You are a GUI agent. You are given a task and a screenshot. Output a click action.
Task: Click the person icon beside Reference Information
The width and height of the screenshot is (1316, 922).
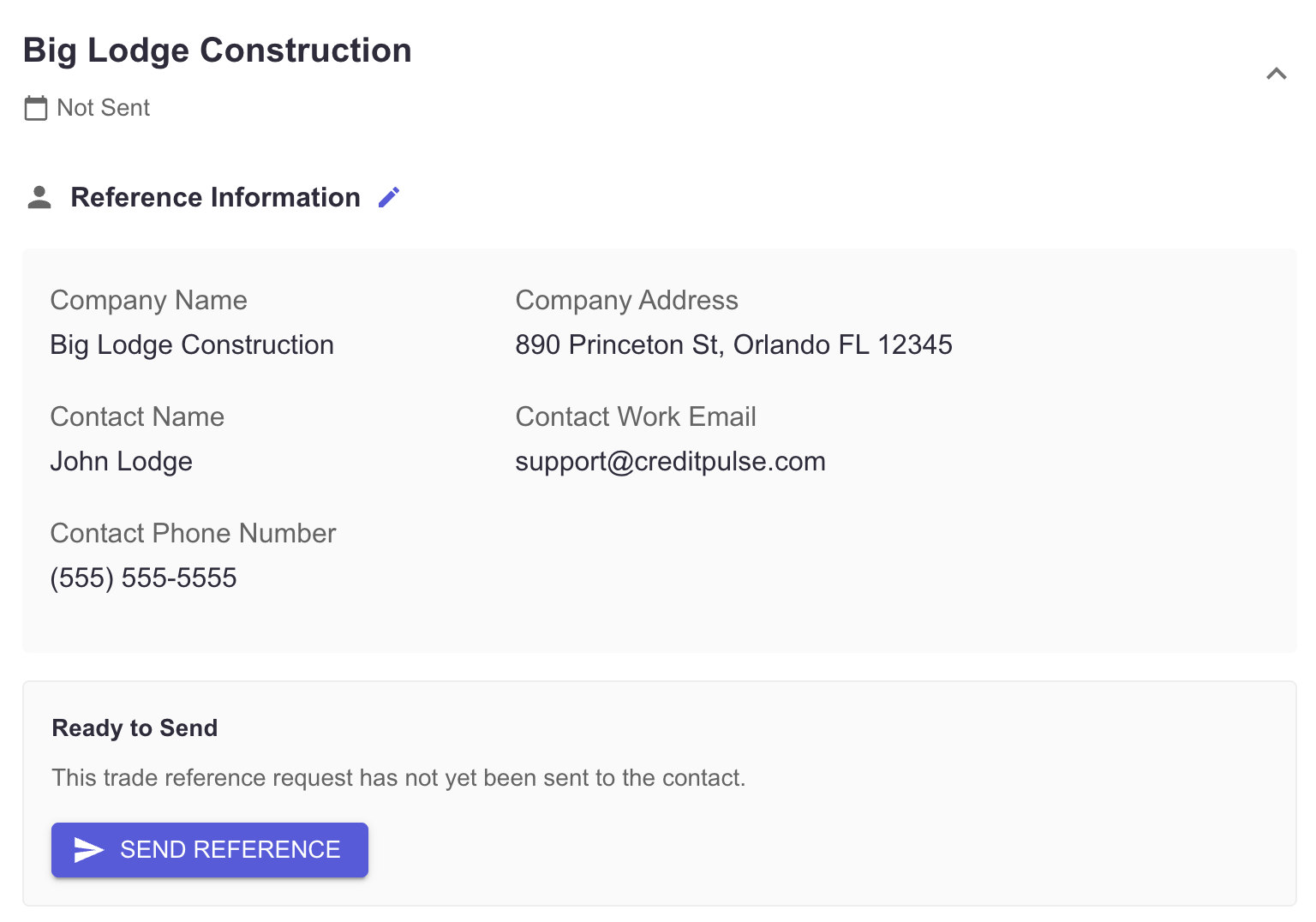[39, 197]
